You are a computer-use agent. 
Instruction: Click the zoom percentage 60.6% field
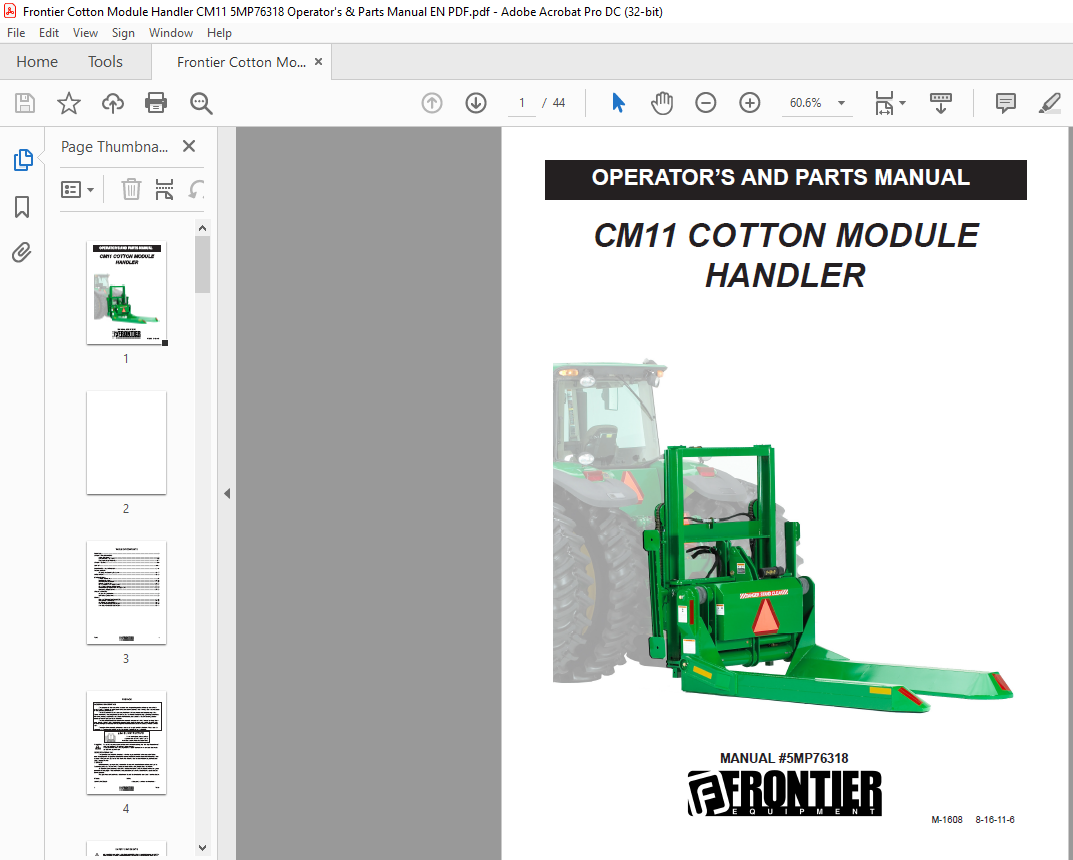[805, 103]
